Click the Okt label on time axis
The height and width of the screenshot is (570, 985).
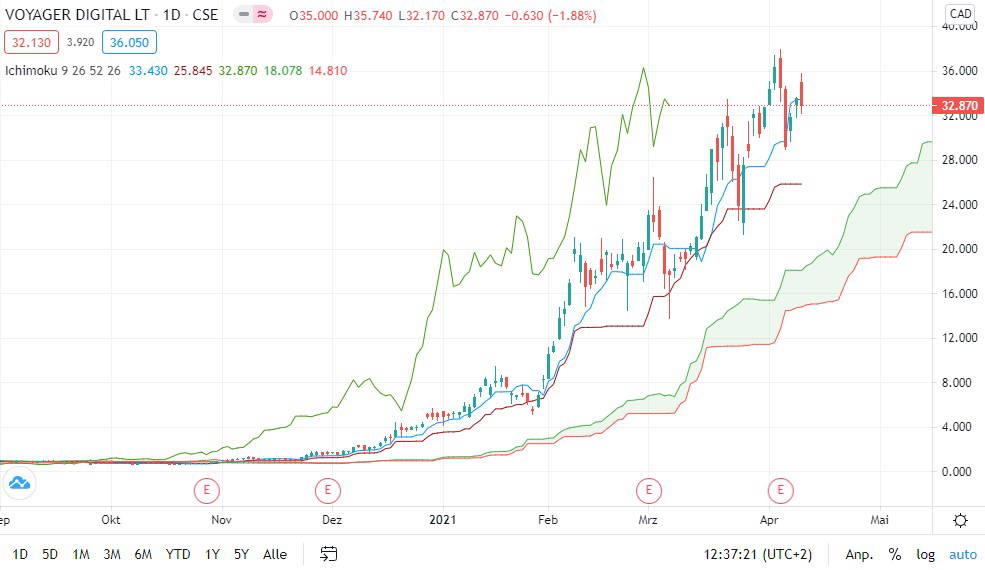tap(111, 520)
